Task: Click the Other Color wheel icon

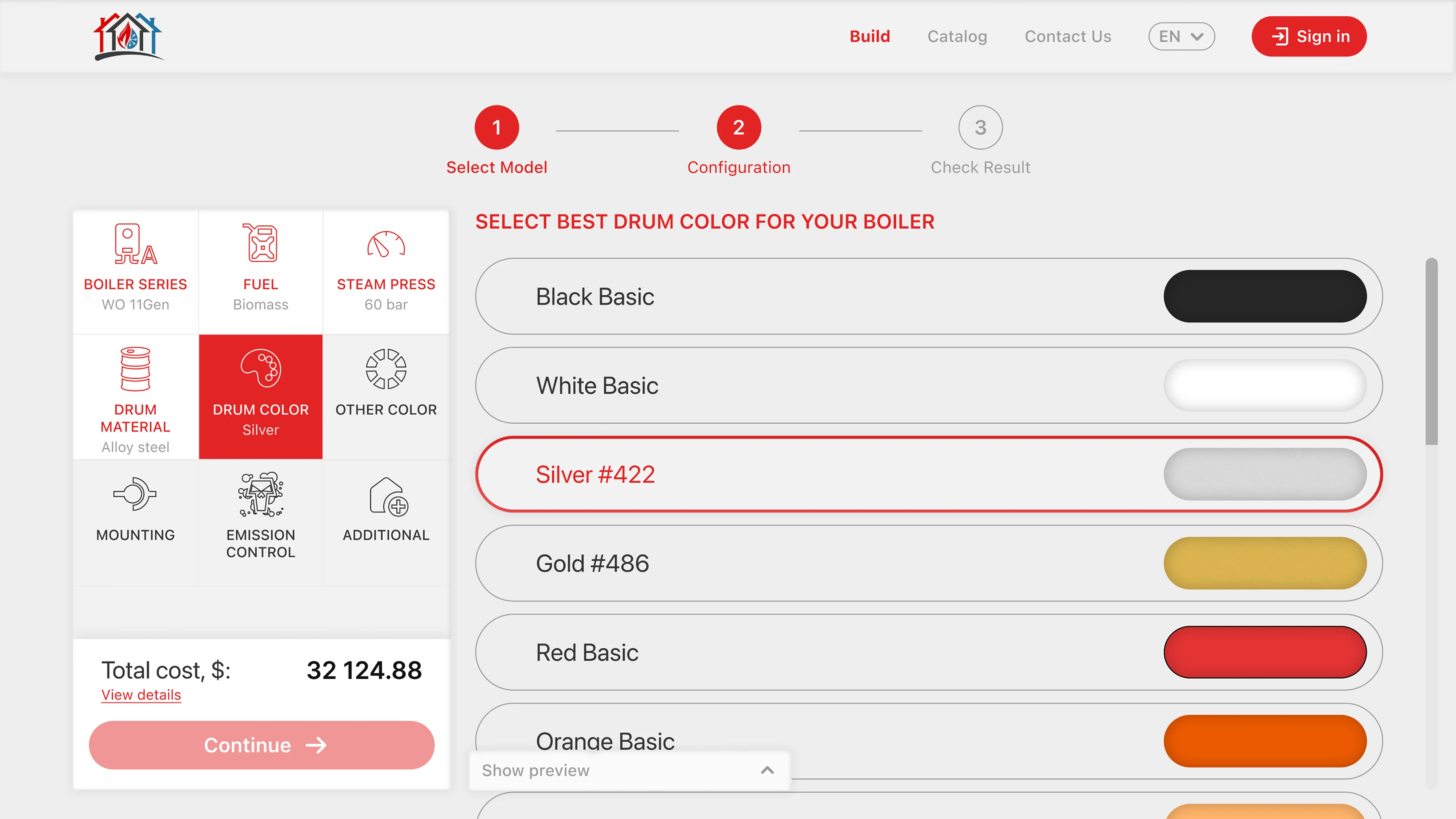Action: [x=386, y=369]
